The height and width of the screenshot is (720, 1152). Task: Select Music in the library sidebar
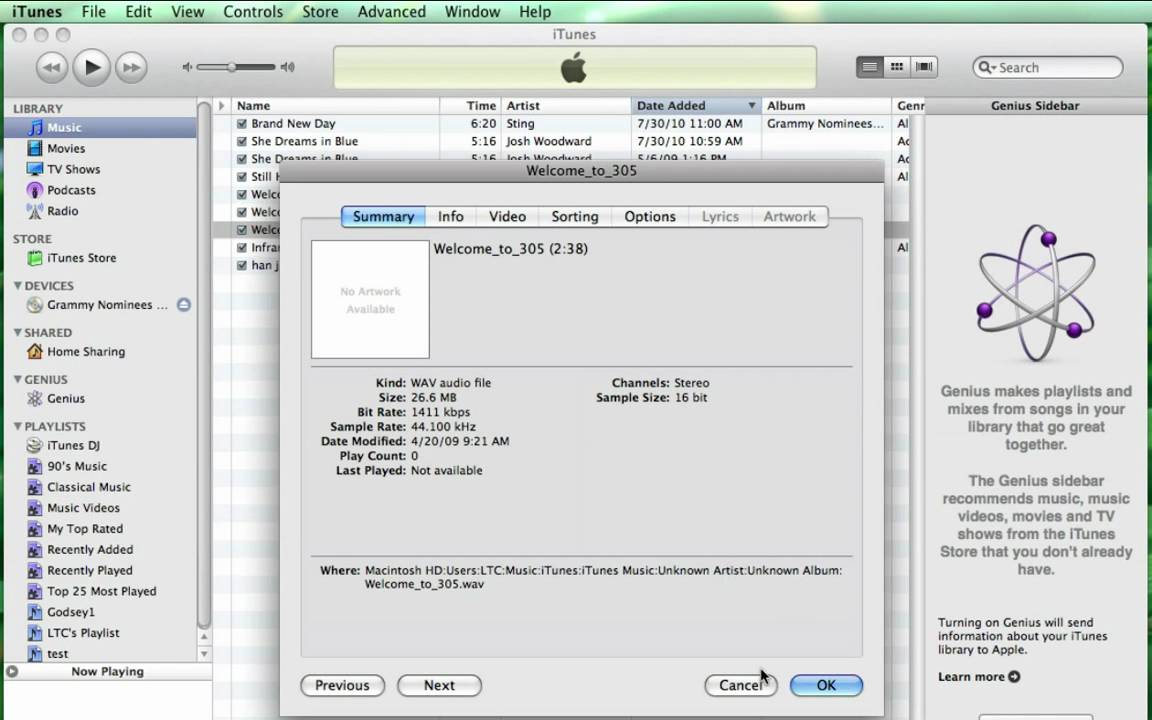click(x=100, y=128)
